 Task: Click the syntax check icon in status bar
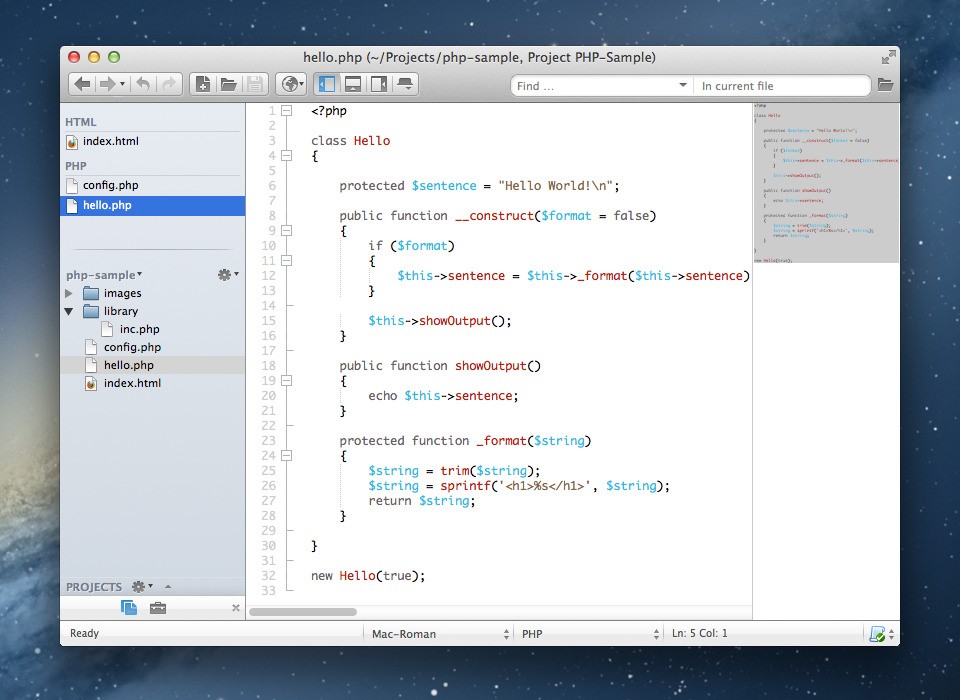click(877, 634)
